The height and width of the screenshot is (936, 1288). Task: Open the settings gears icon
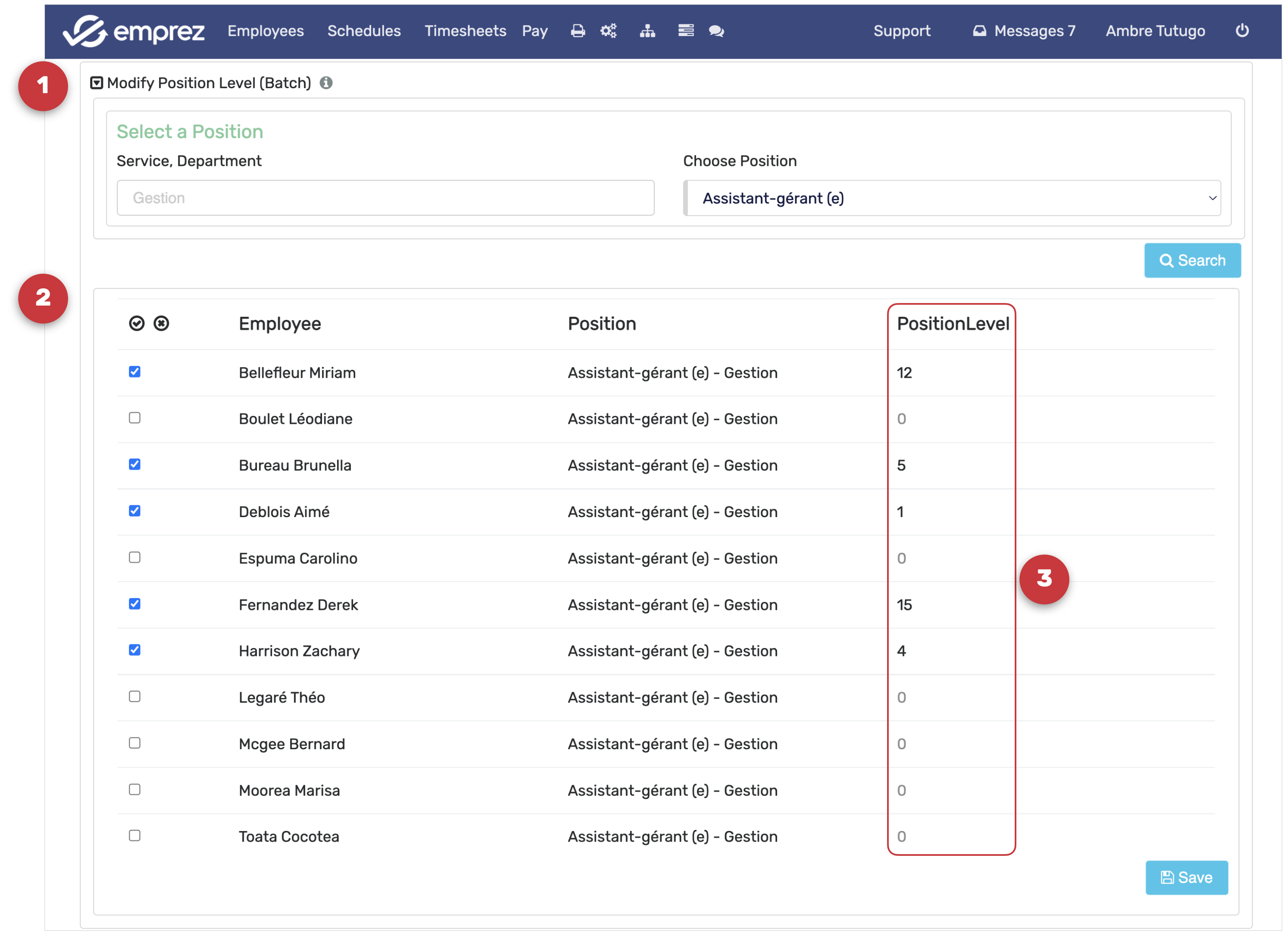coord(608,31)
